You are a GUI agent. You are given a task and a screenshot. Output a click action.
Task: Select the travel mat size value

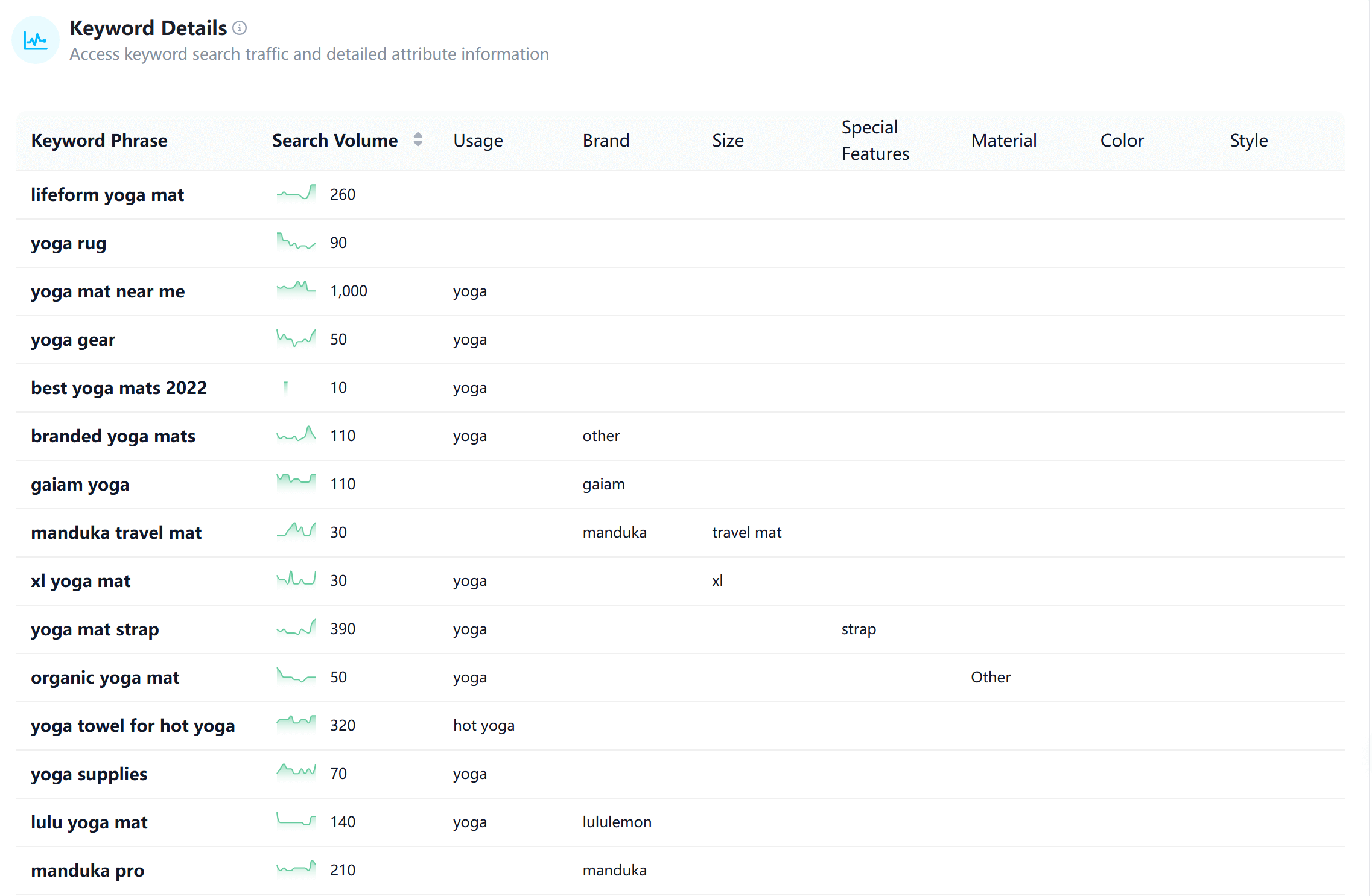click(x=746, y=532)
